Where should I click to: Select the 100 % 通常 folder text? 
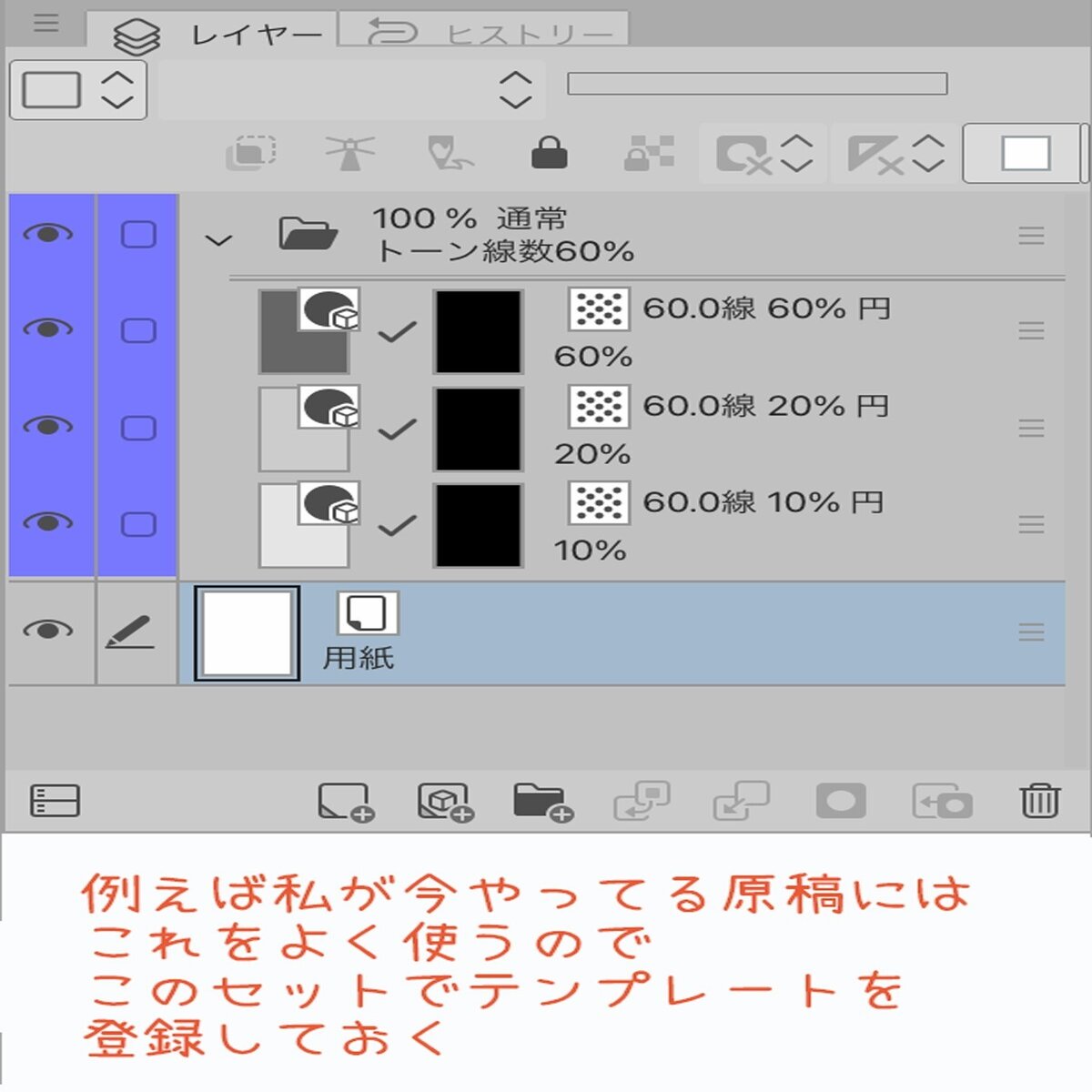coord(470,219)
